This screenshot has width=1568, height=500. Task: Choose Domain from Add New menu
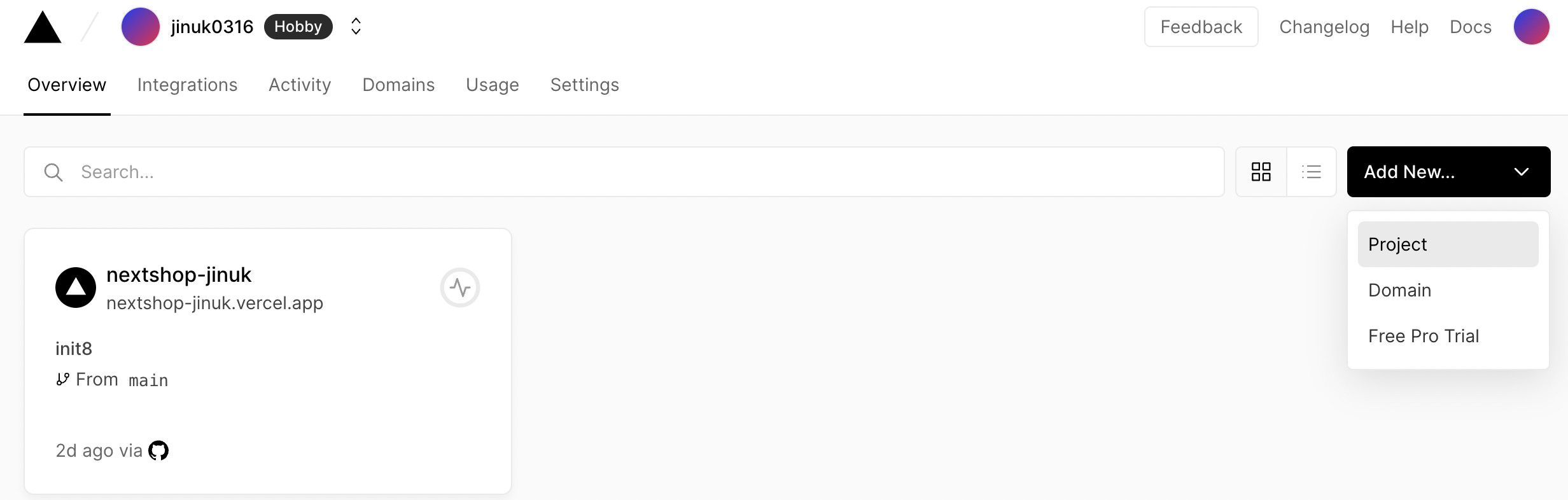coord(1448,290)
